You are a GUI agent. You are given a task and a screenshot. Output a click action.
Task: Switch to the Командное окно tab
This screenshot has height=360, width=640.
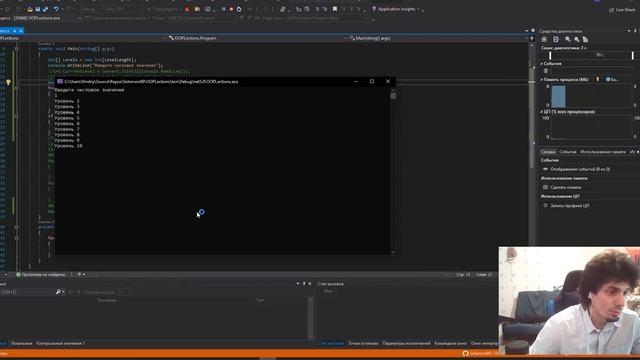tap(450, 344)
